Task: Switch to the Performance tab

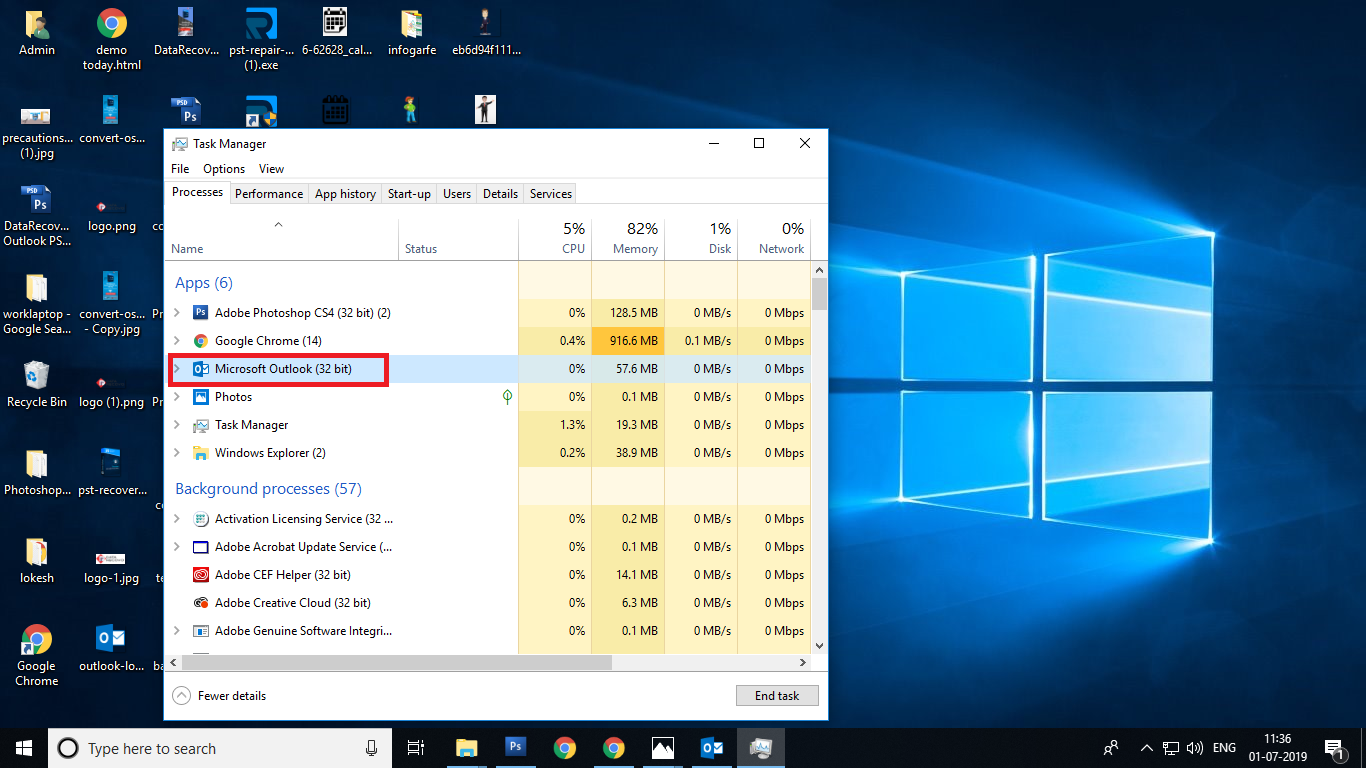Action: point(269,194)
